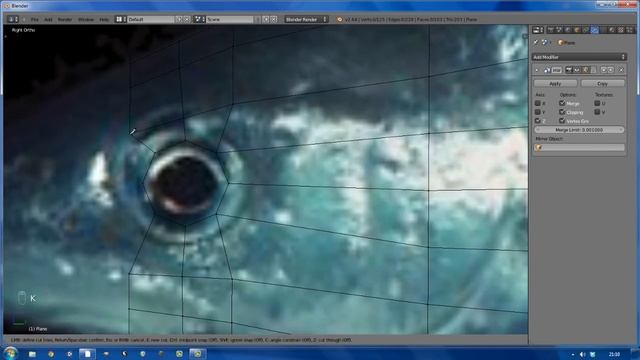640x360 pixels.
Task: Open the scene browse icon
Action: pyautogui.click(x=199, y=19)
